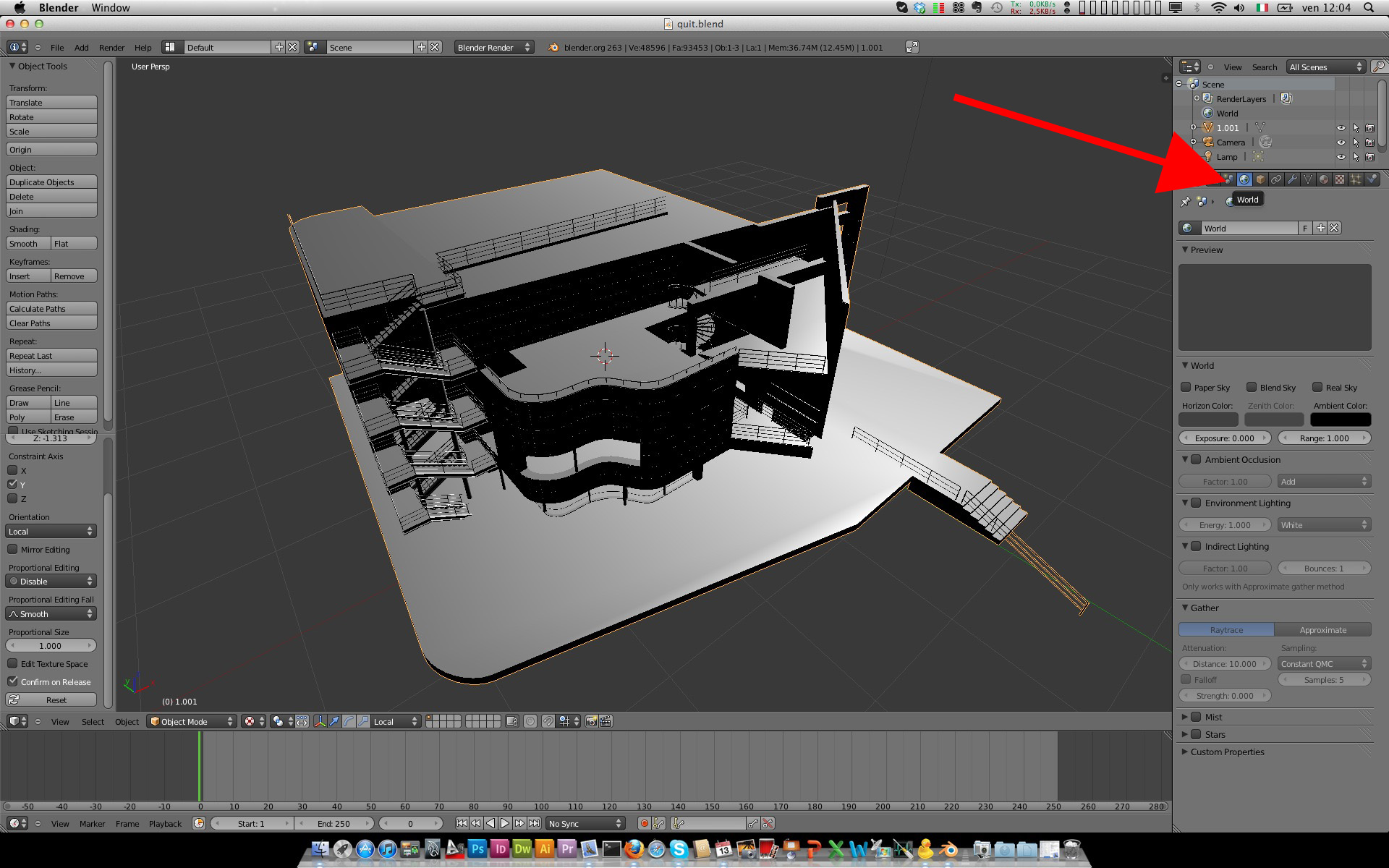Open Firefox from the Dock
The height and width of the screenshot is (868, 1389).
point(634,848)
